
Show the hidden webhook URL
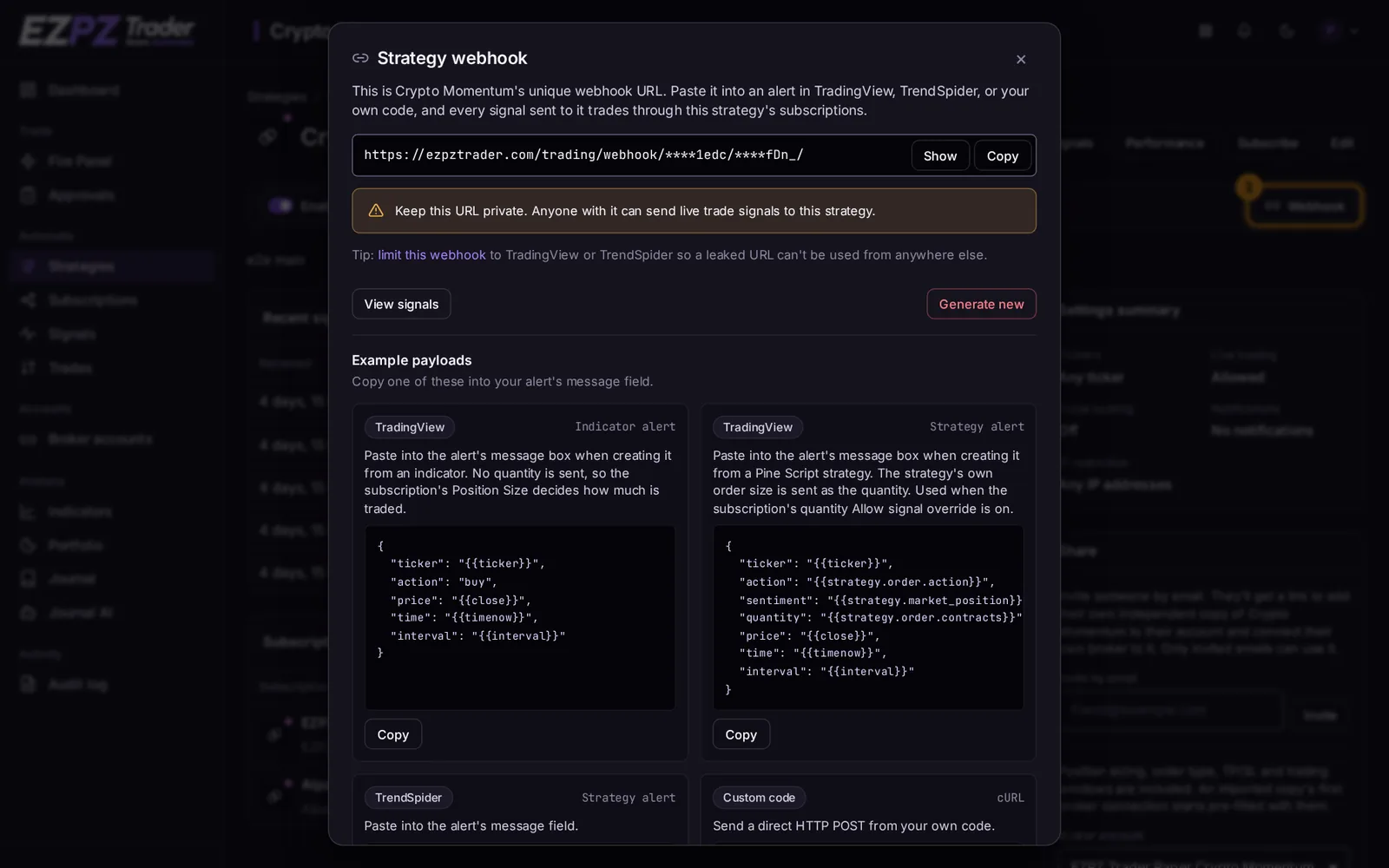940,155
